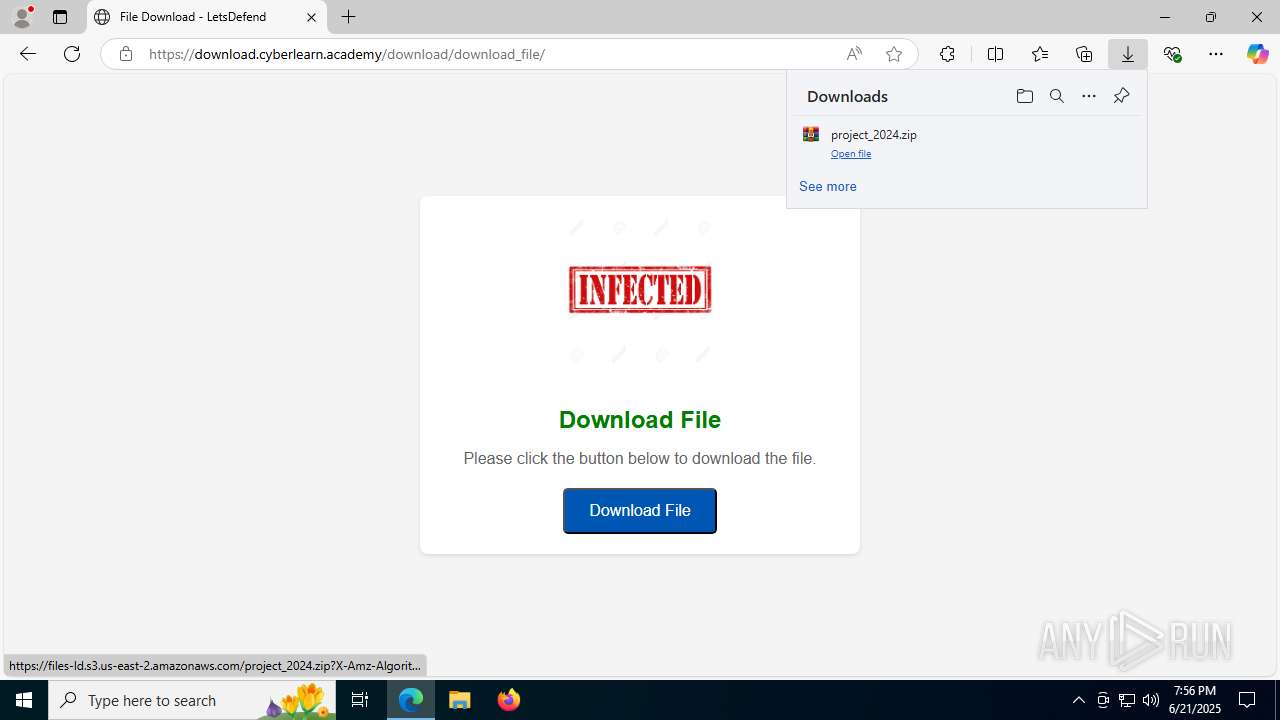This screenshot has height=720, width=1280.
Task: Open the Extensions puzzle icon
Action: click(x=947, y=54)
